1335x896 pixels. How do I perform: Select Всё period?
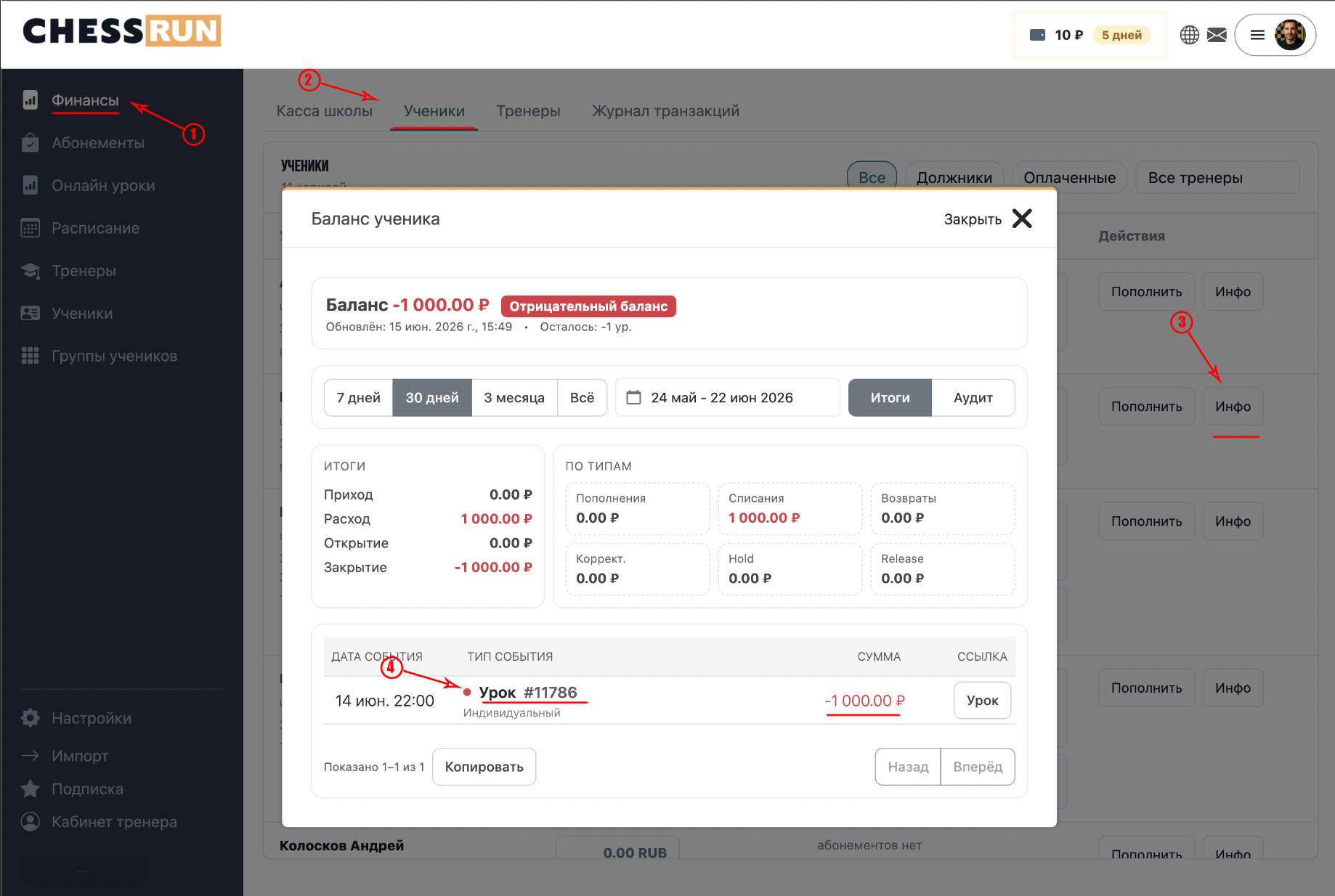pos(582,397)
